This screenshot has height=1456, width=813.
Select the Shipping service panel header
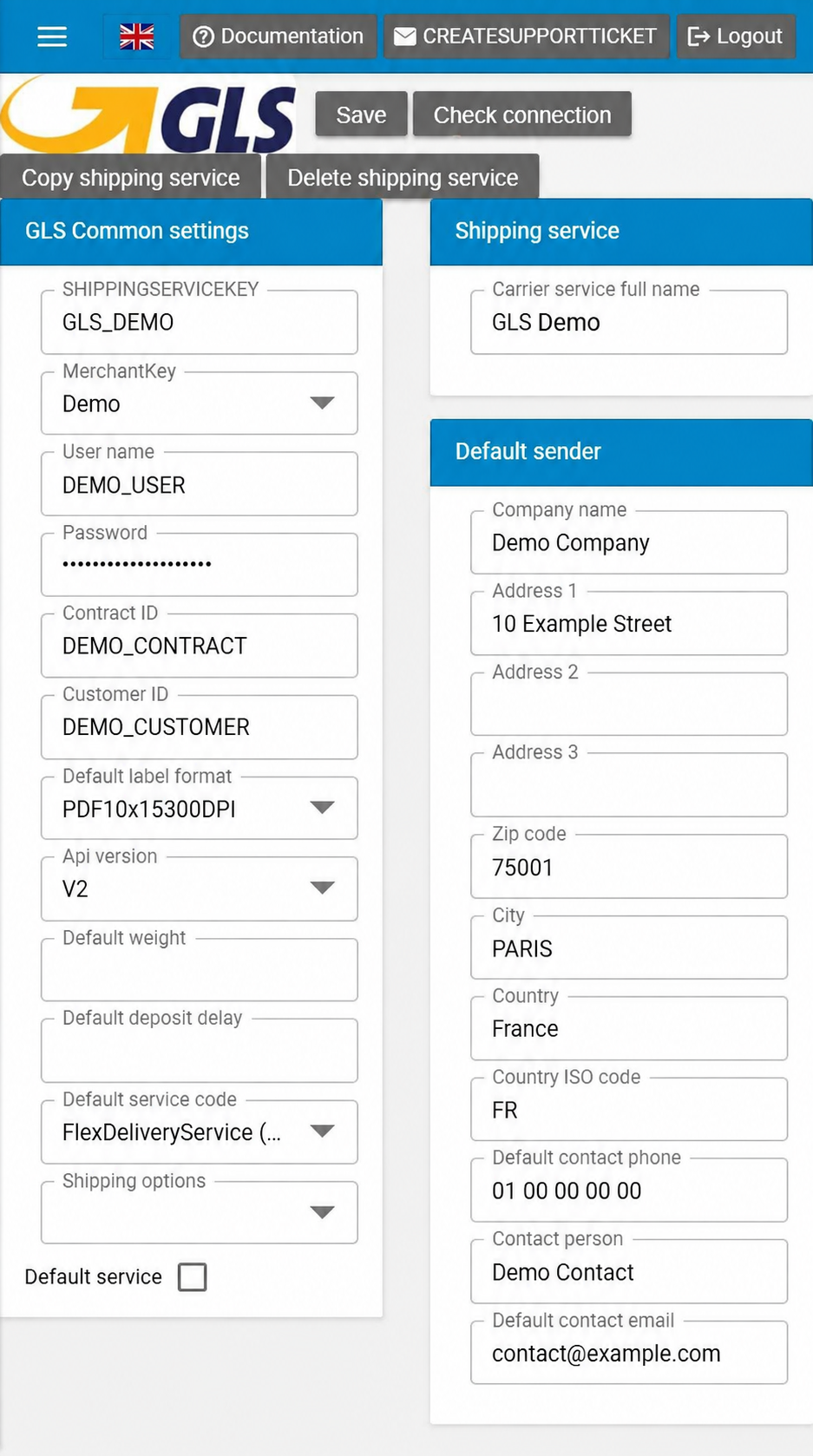[621, 232]
